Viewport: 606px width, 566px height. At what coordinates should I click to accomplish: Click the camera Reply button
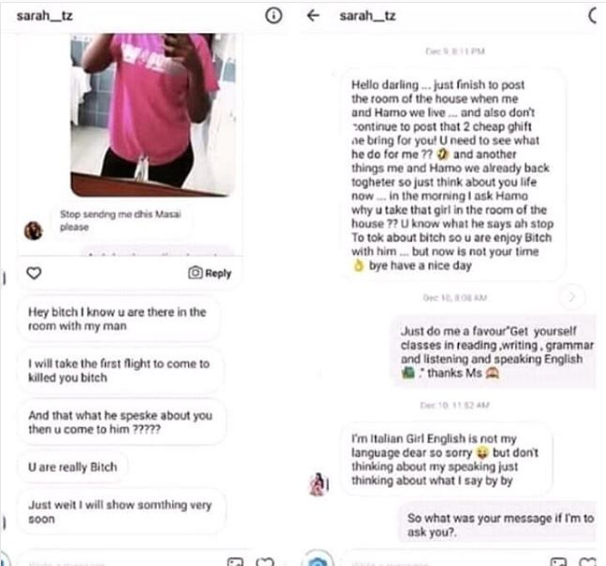click(x=209, y=273)
